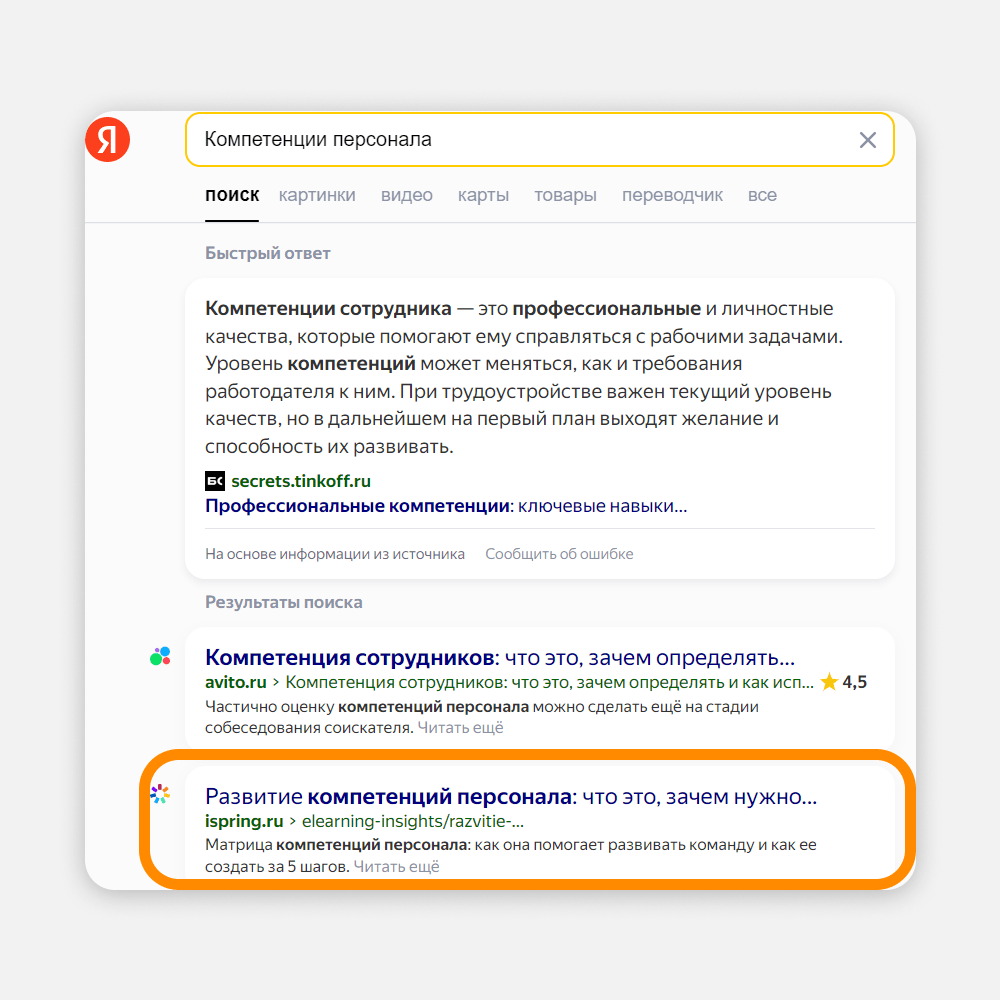Click Сообщить об ошибке link
Image resolution: width=1000 pixels, height=1000 pixels.
tap(559, 554)
